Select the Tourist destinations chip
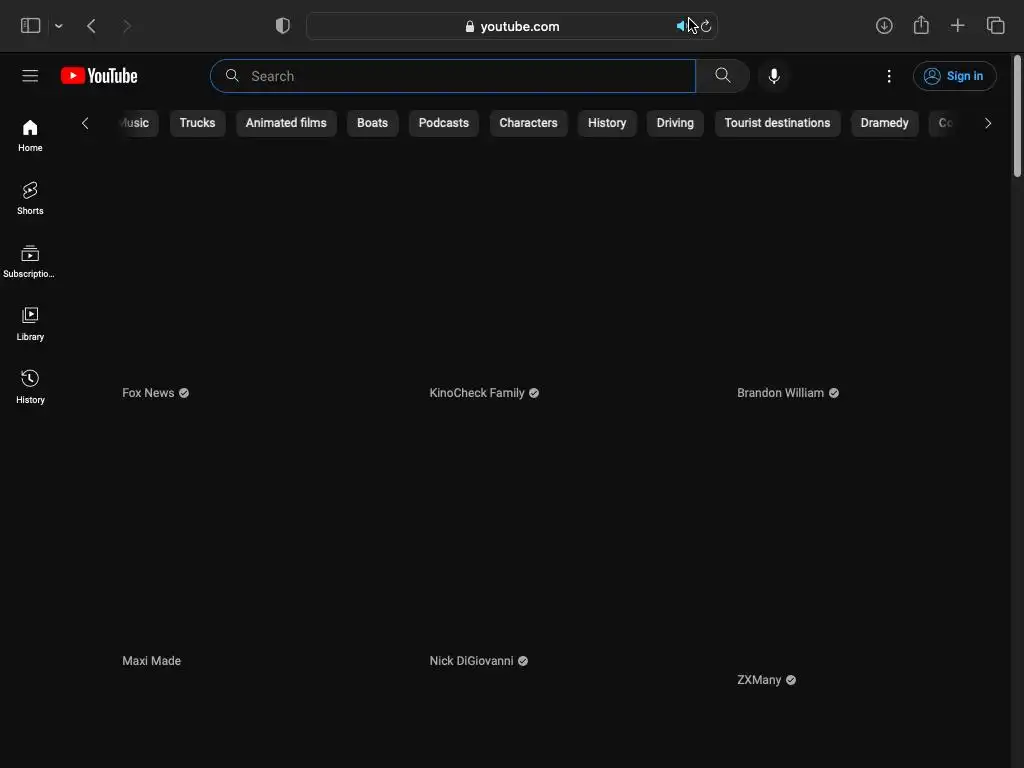The width and height of the screenshot is (1024, 768). point(777,123)
